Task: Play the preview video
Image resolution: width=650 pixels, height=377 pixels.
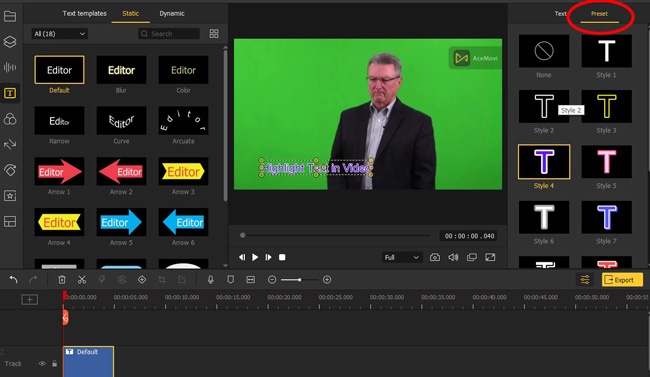Action: tap(255, 258)
